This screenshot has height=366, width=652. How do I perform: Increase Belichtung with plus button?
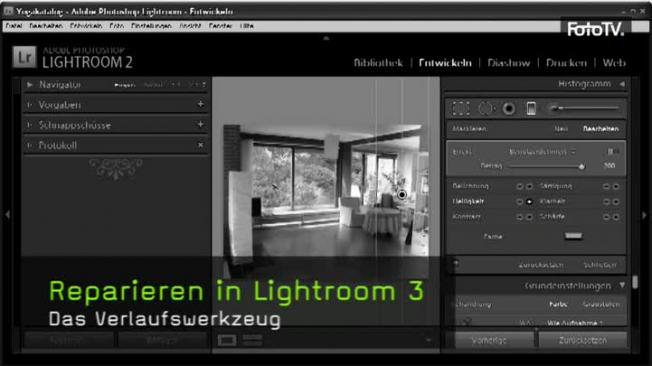[529, 186]
